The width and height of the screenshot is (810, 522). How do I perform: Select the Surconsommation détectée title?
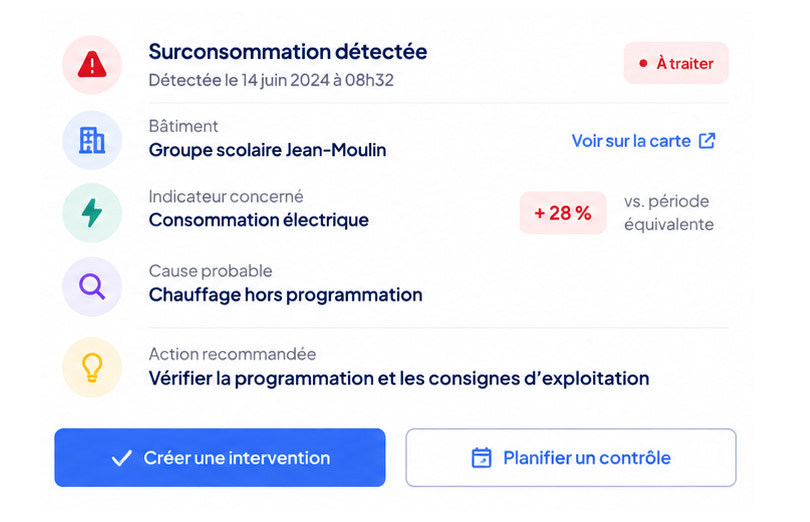[288, 52]
